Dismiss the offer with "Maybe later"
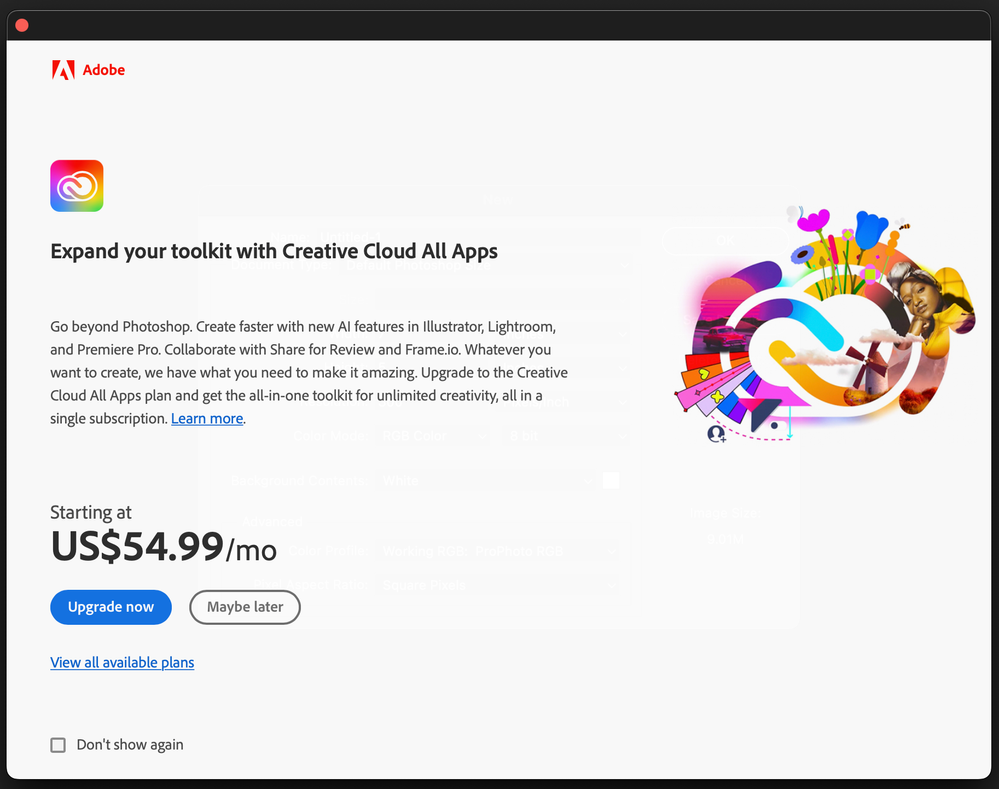The height and width of the screenshot is (789, 999). point(244,607)
